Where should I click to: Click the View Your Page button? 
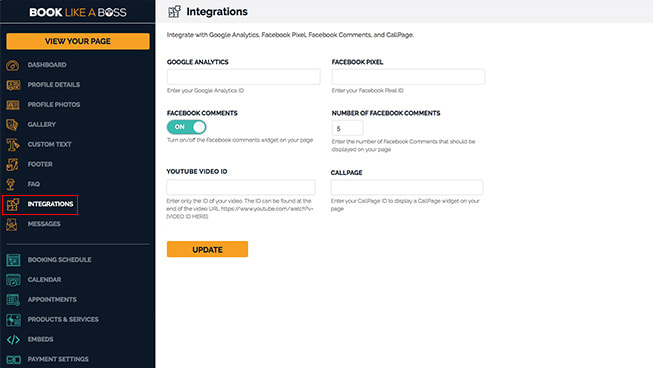(x=78, y=41)
